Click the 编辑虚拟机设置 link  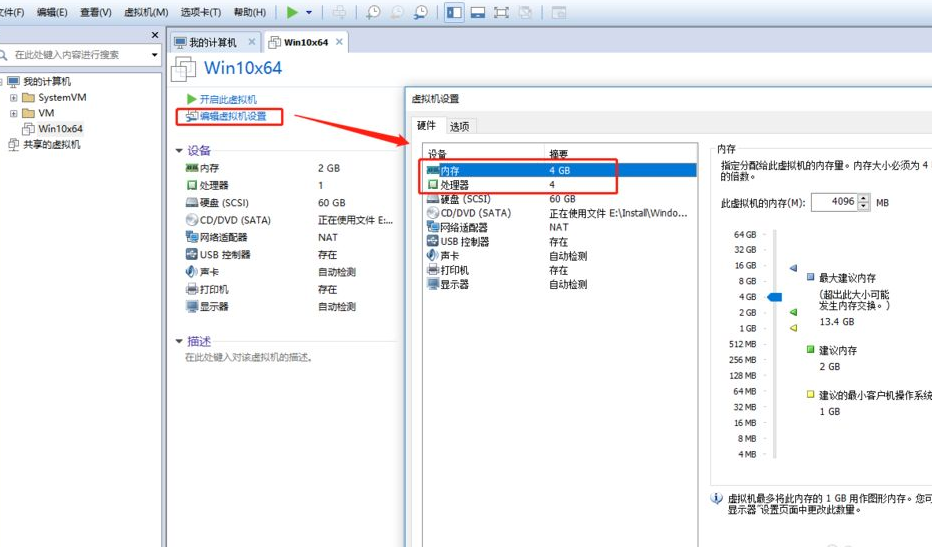coord(232,116)
